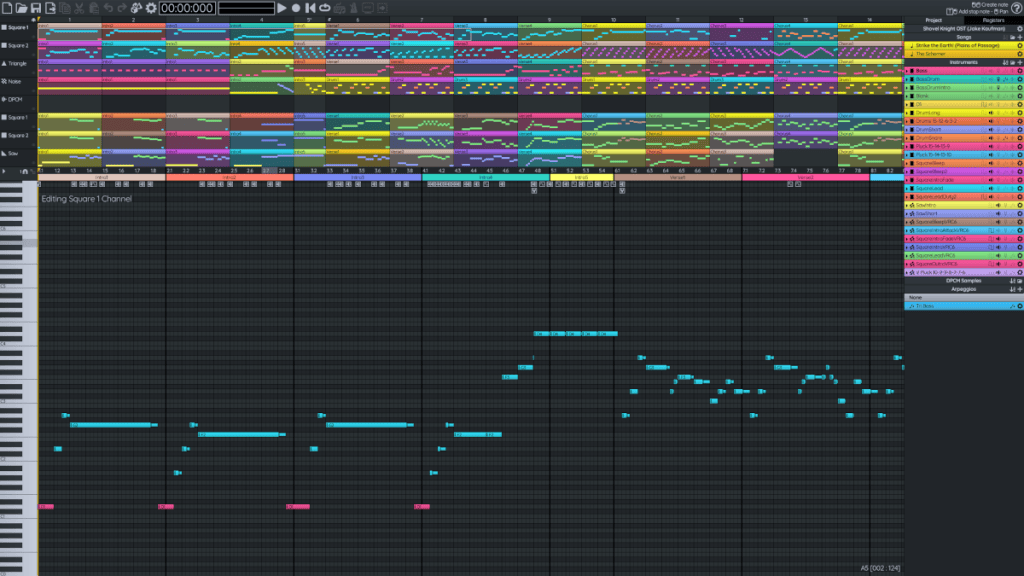Click the oscilloscope display next to timecode
The width and height of the screenshot is (1024, 576).
(x=246, y=8)
